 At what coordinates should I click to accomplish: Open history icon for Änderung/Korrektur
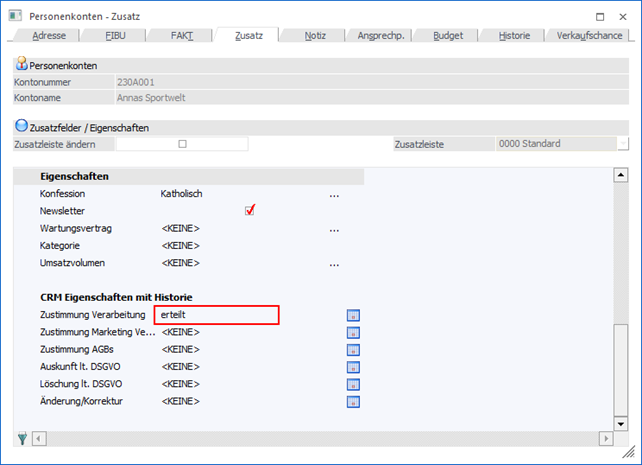(353, 401)
